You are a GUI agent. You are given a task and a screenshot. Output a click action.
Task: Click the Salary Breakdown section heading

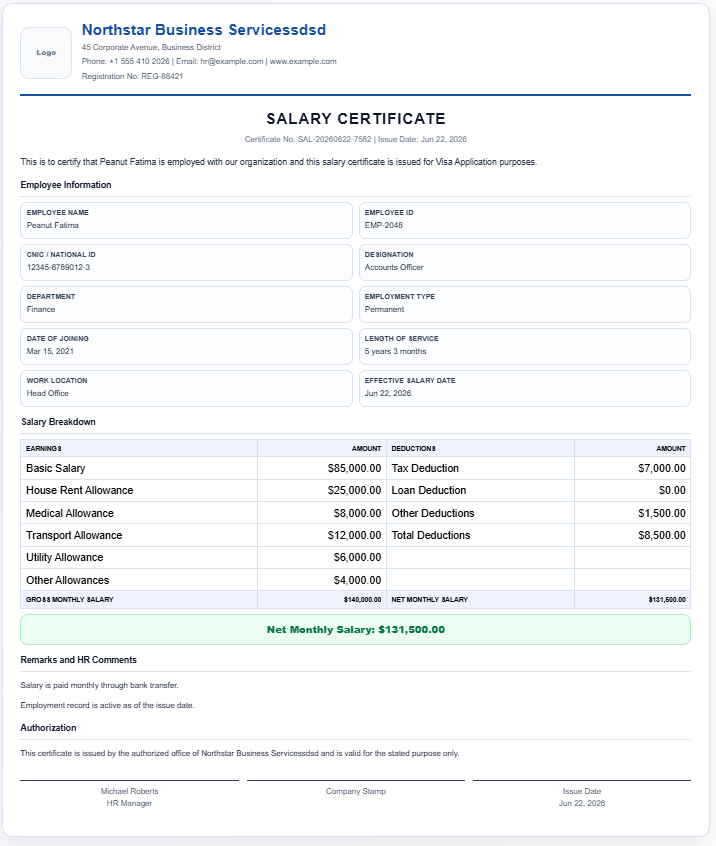58,422
